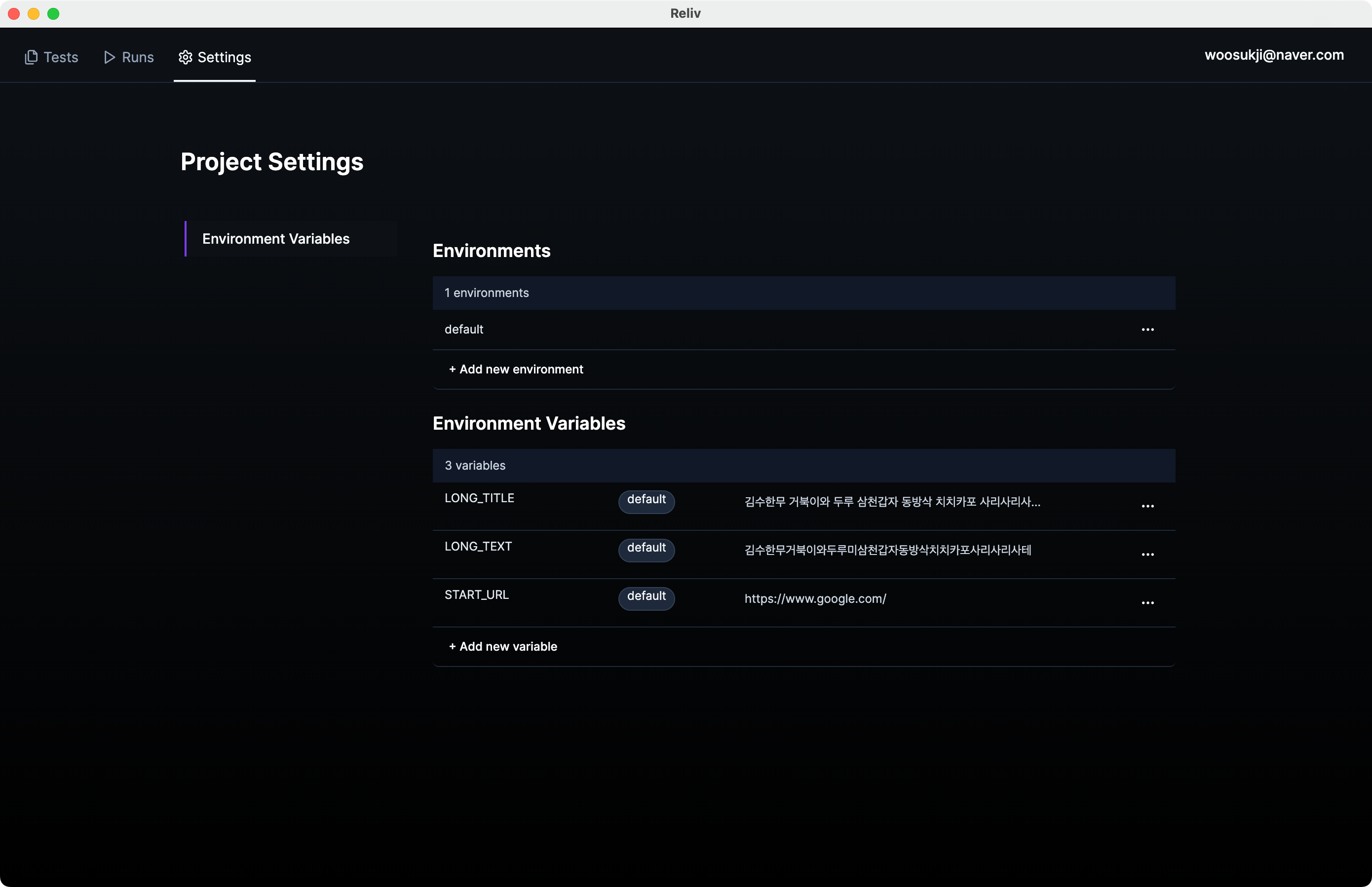Click the Settings tab gear icon
The height and width of the screenshot is (887, 1372).
(x=185, y=57)
